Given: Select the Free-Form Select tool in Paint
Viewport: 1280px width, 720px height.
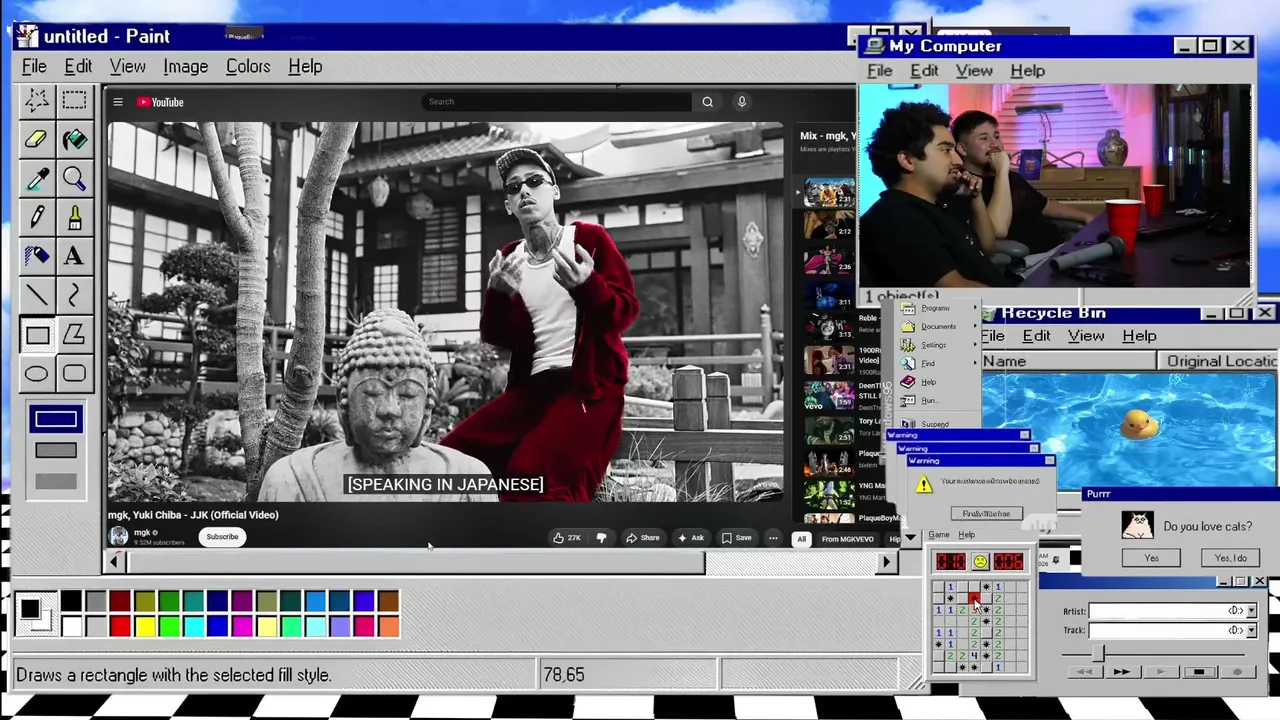Looking at the screenshot, I should 37,100.
